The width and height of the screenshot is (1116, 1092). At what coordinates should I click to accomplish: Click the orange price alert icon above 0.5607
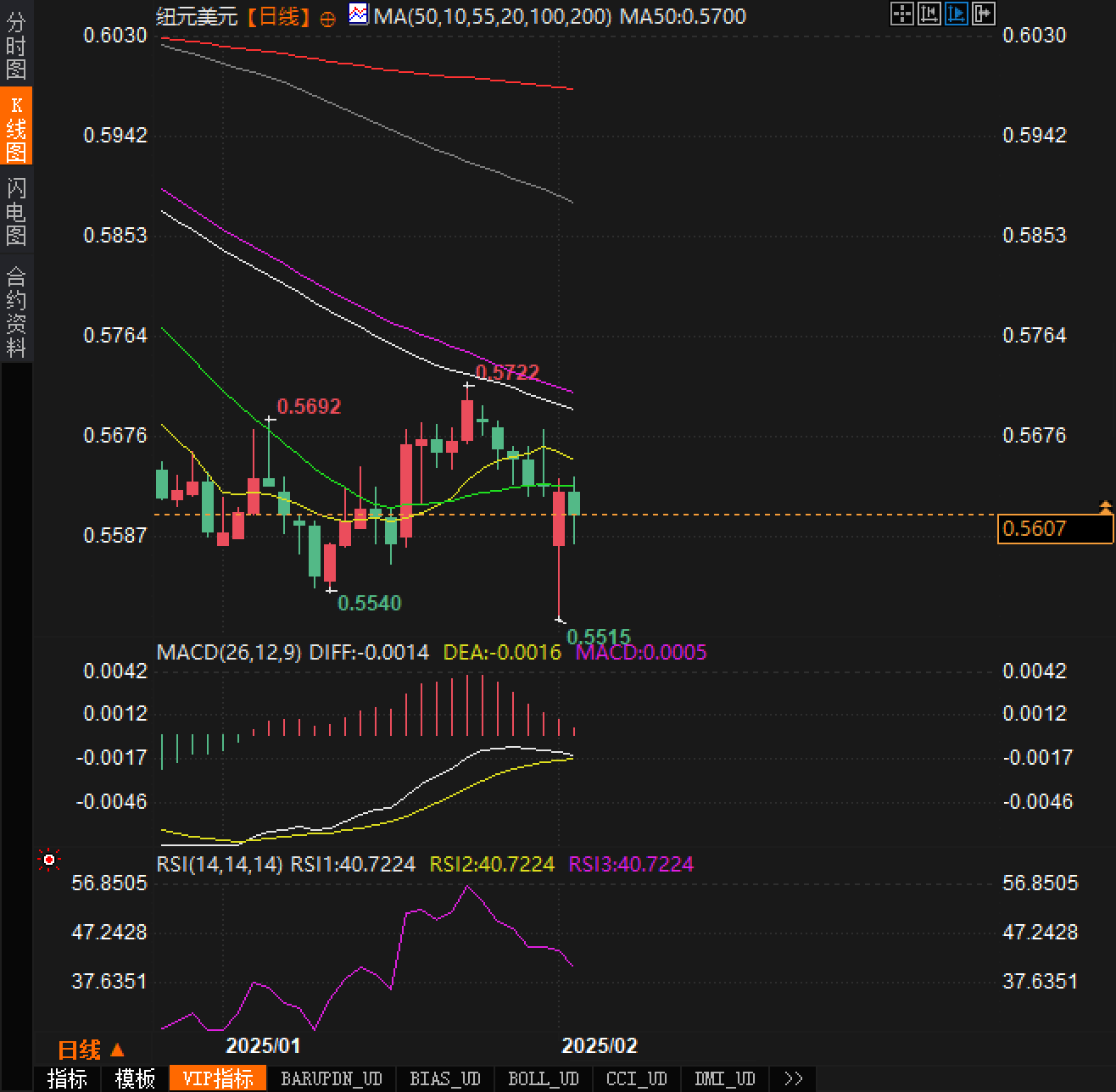(1105, 507)
